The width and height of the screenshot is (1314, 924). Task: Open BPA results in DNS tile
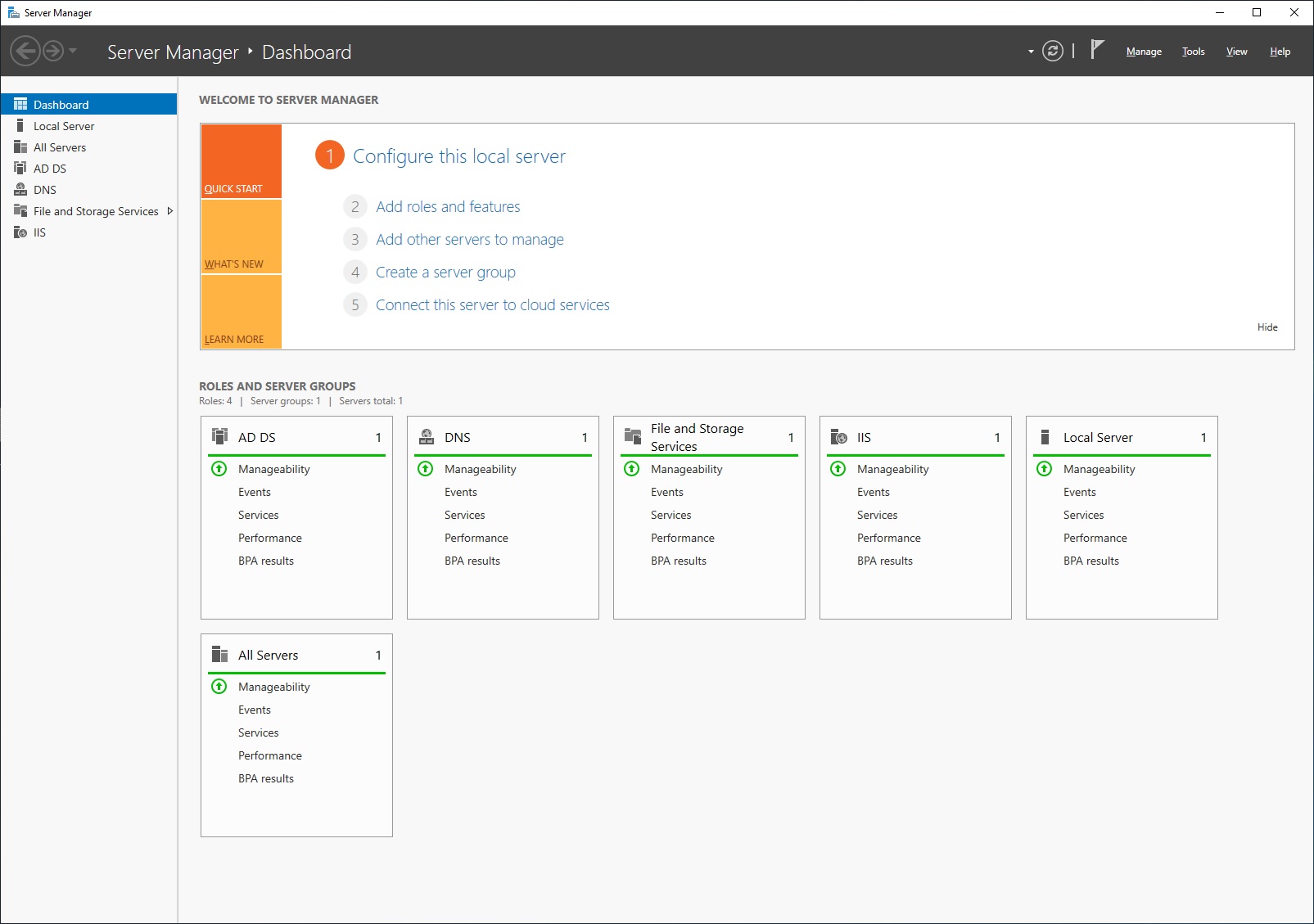472,561
